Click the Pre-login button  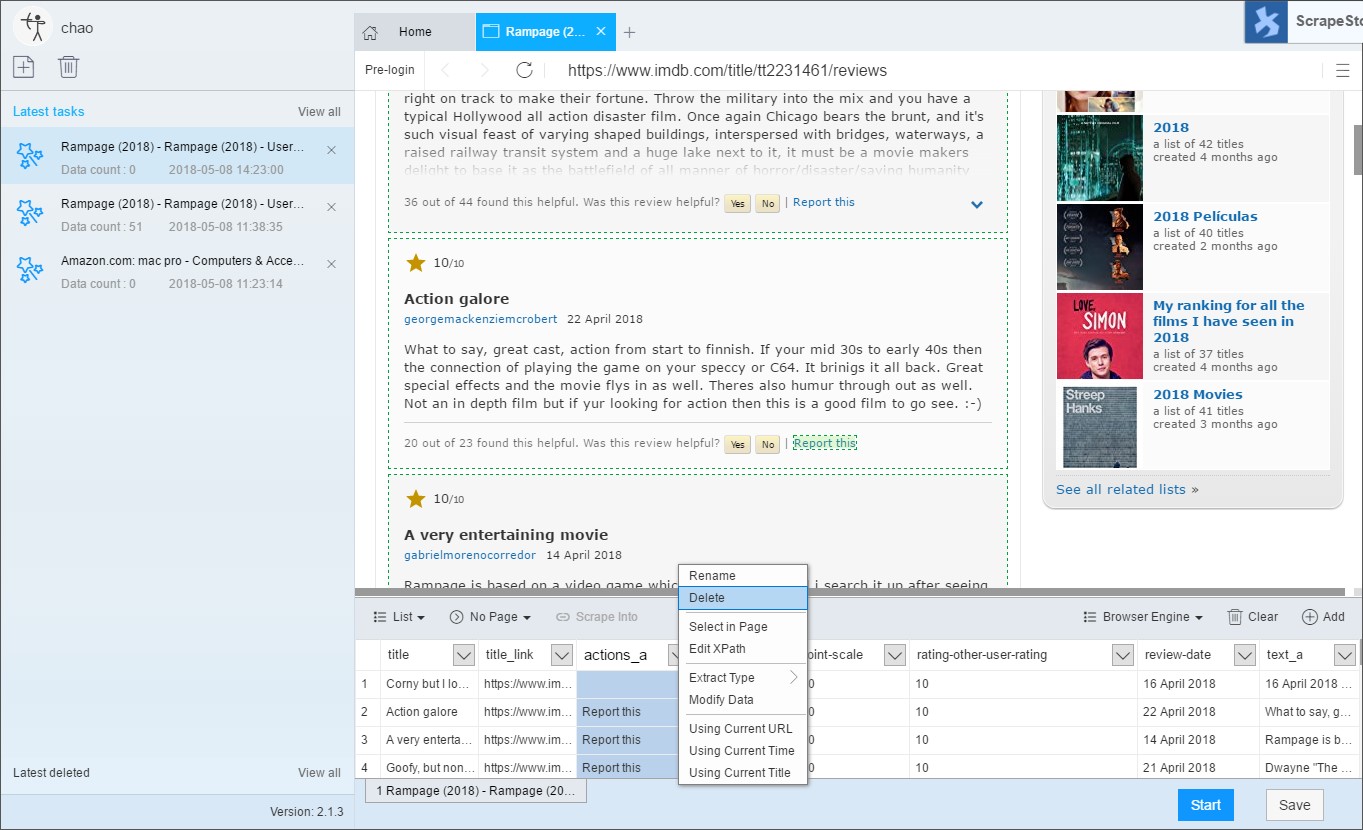[389, 70]
